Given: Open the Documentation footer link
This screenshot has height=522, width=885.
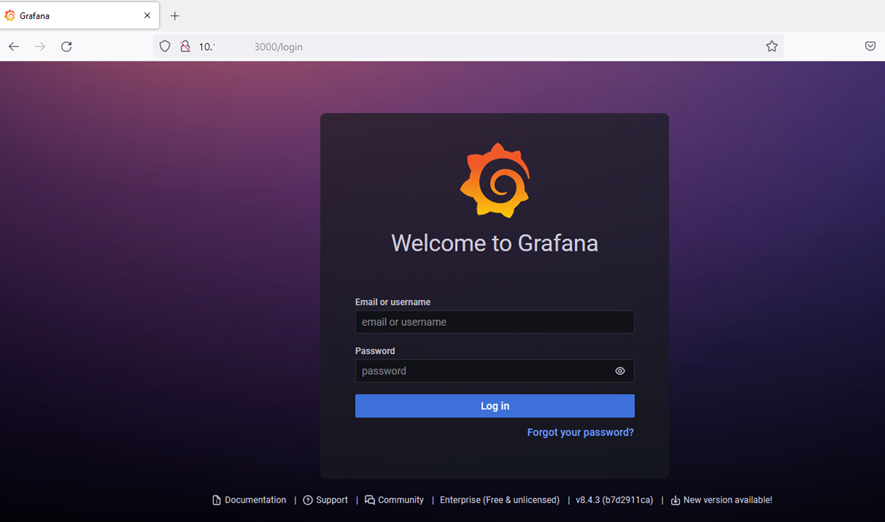Looking at the screenshot, I should 249,500.
